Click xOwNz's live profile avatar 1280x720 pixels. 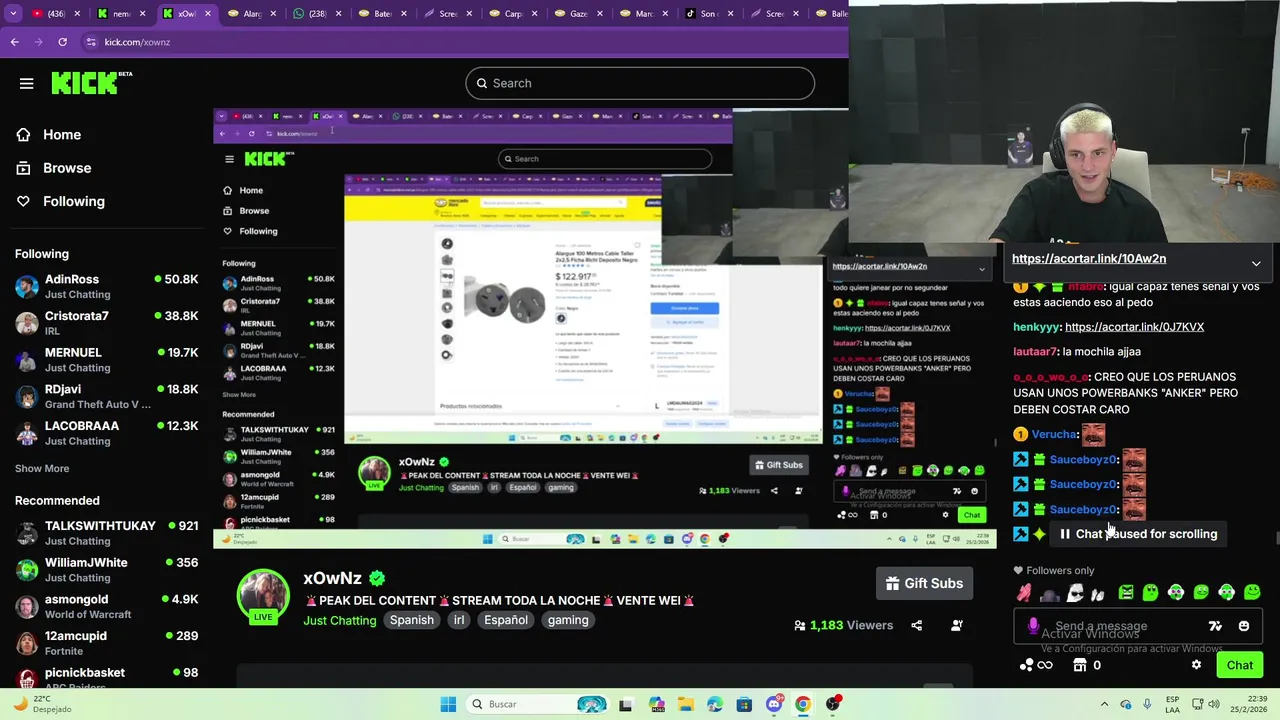coord(263,595)
